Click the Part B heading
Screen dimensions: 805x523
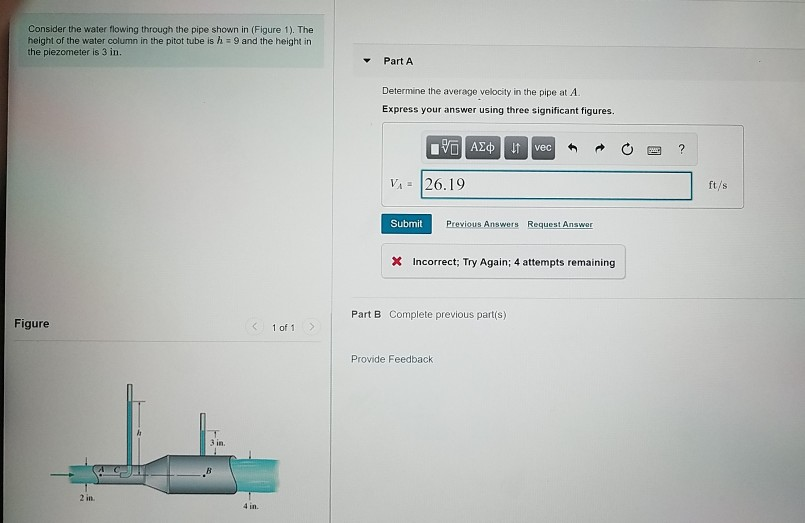pos(366,314)
